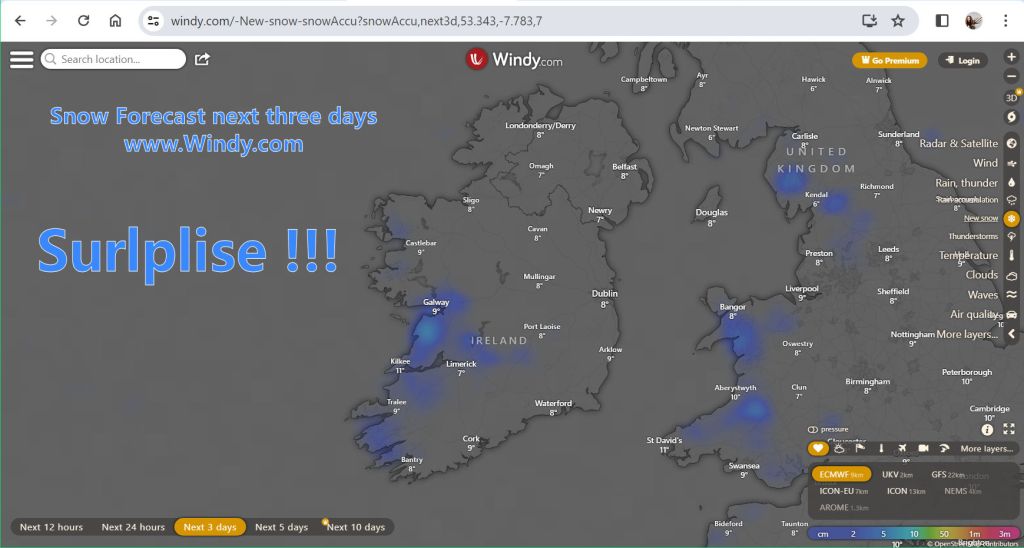This screenshot has height=548, width=1024.
Task: Select the Next 24 hours range
Action: pyautogui.click(x=133, y=527)
